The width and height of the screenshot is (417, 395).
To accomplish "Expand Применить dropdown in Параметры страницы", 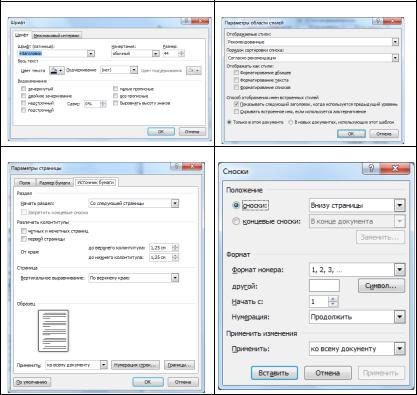I will [104, 365].
